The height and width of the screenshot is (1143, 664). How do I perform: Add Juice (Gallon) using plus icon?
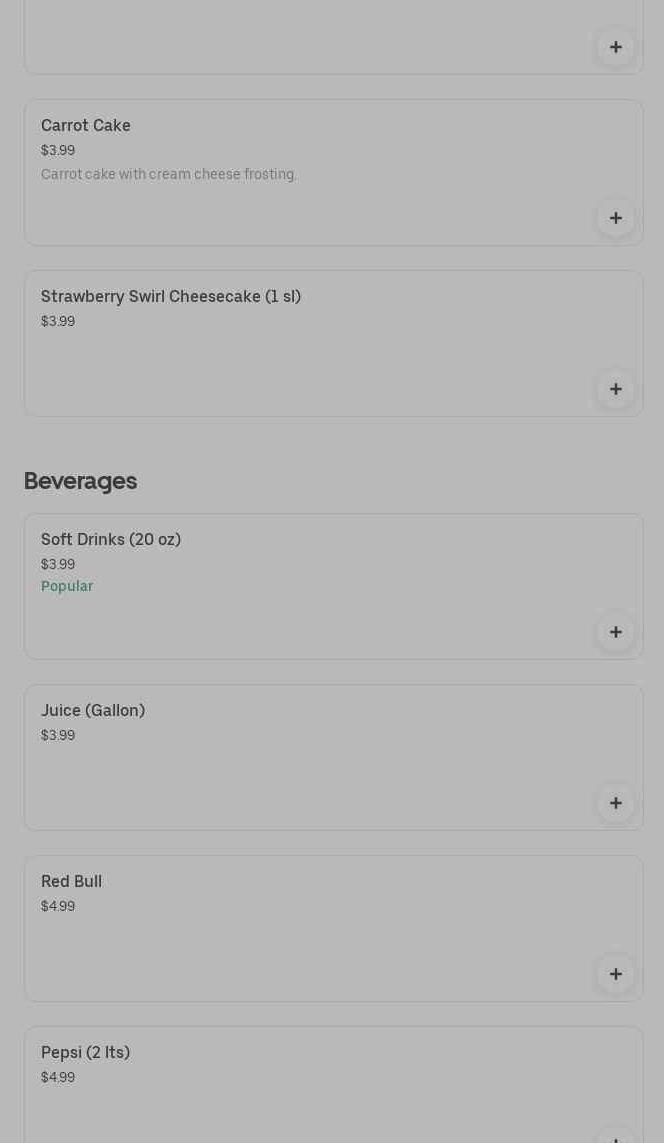[616, 803]
